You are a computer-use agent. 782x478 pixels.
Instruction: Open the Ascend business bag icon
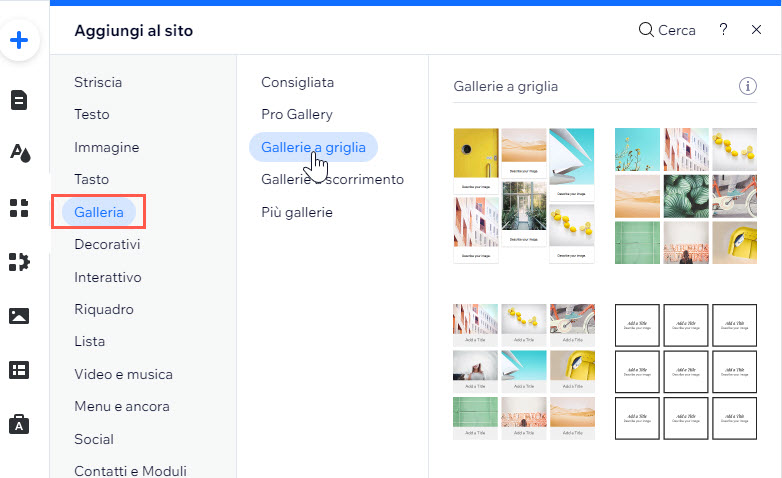pyautogui.click(x=19, y=424)
